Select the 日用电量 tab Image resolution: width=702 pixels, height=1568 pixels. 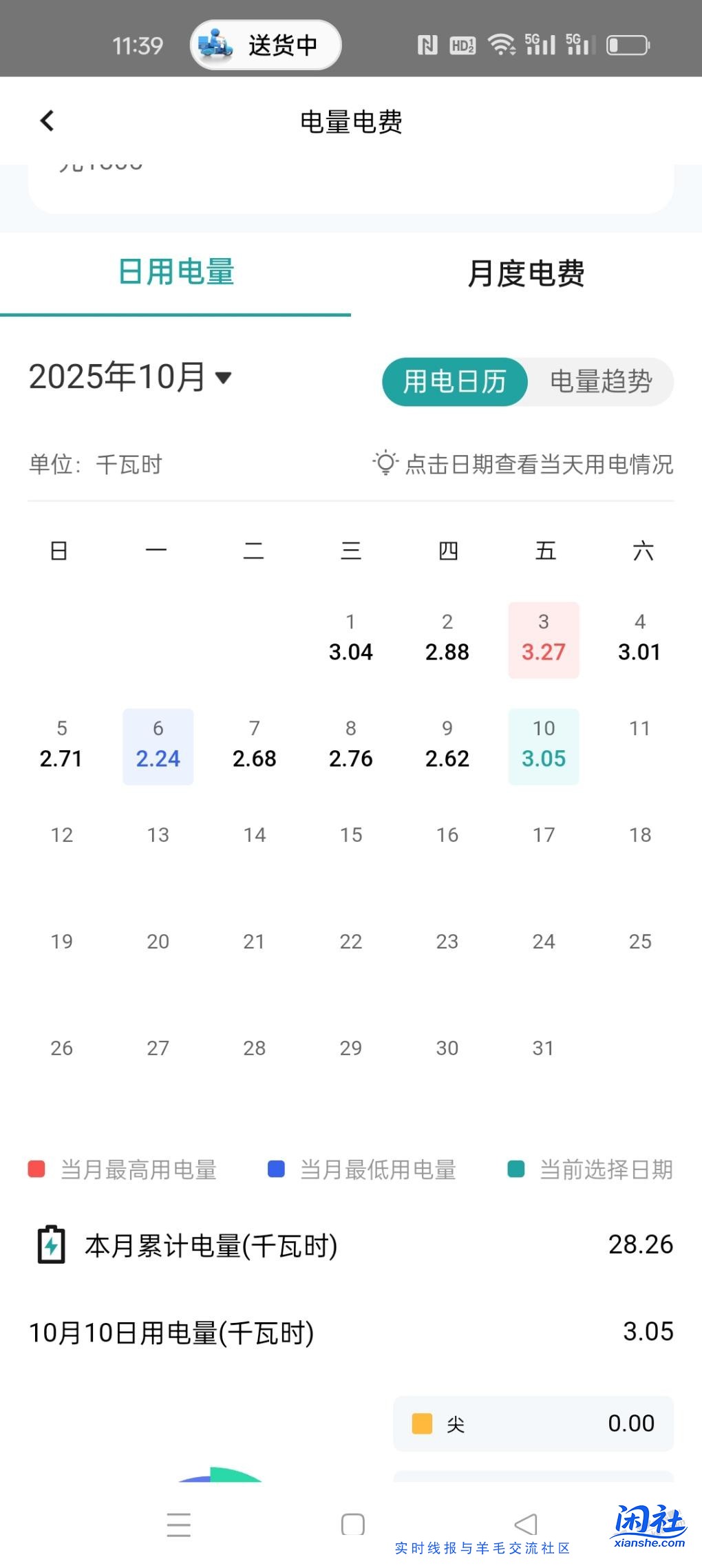point(176,273)
